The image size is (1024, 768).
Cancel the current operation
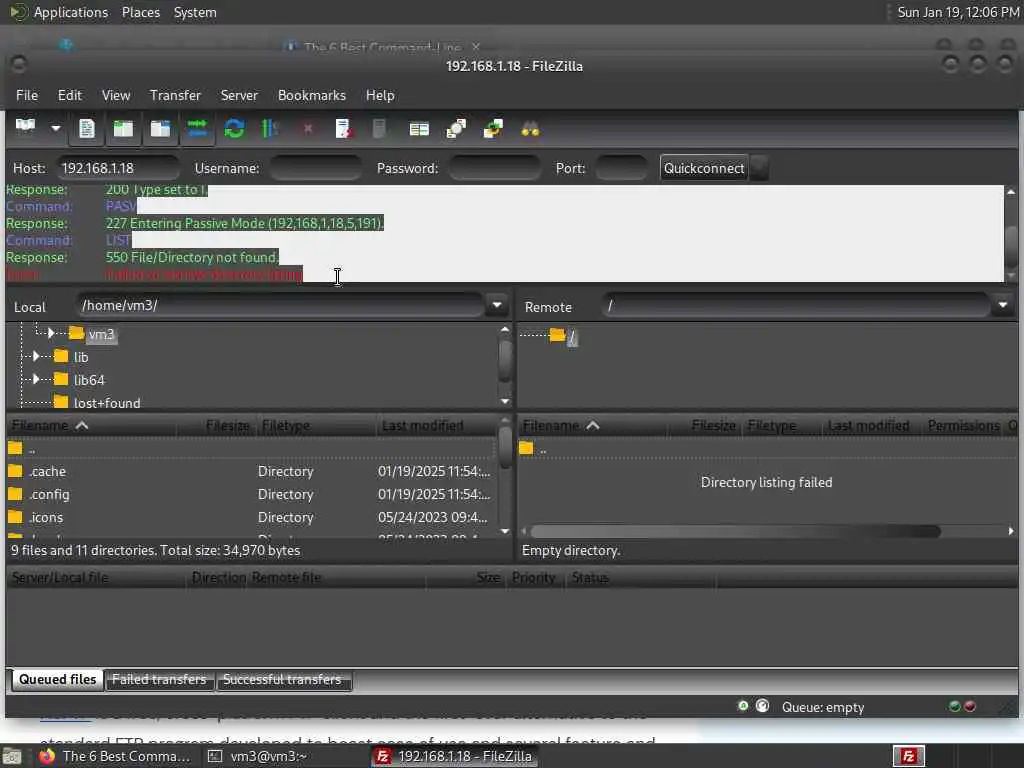(308, 129)
